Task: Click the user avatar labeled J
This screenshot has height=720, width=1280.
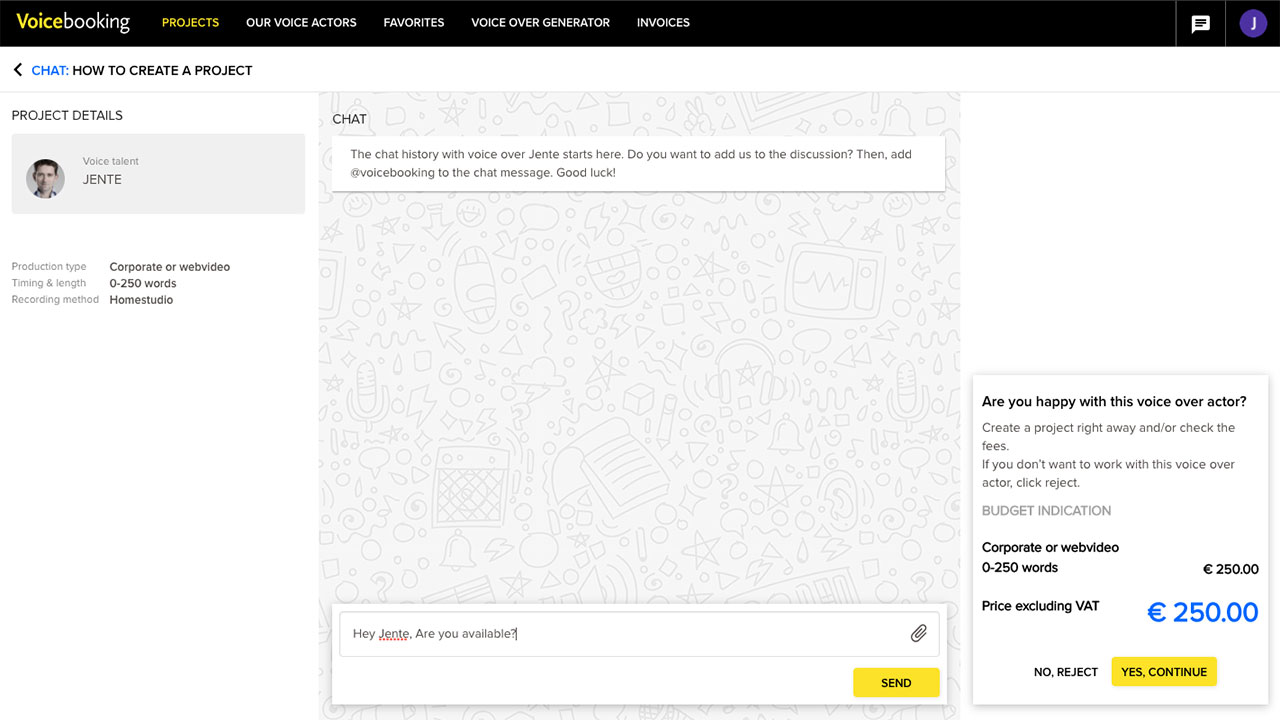Action: click(1252, 22)
